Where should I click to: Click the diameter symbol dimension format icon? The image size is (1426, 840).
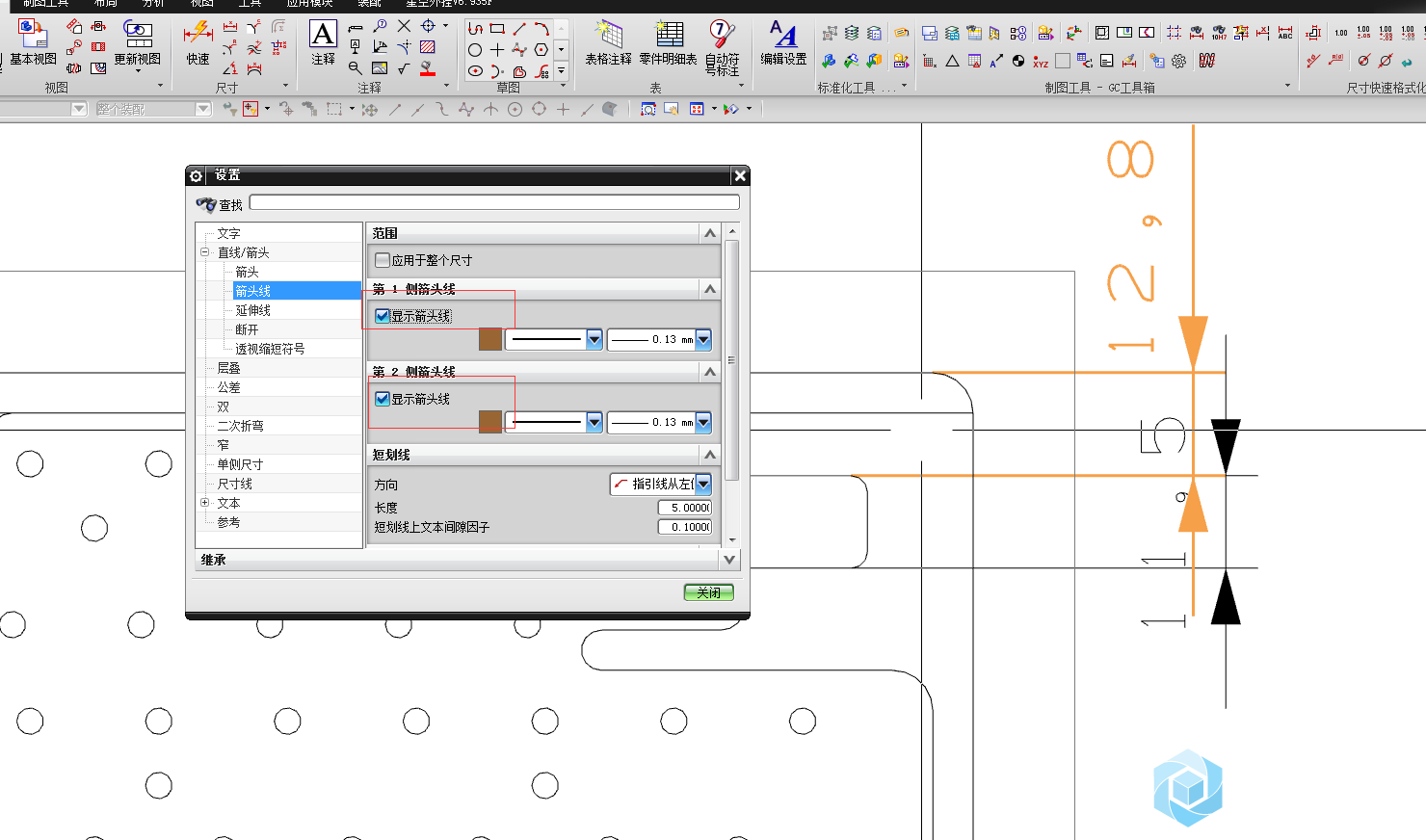(x=1363, y=61)
